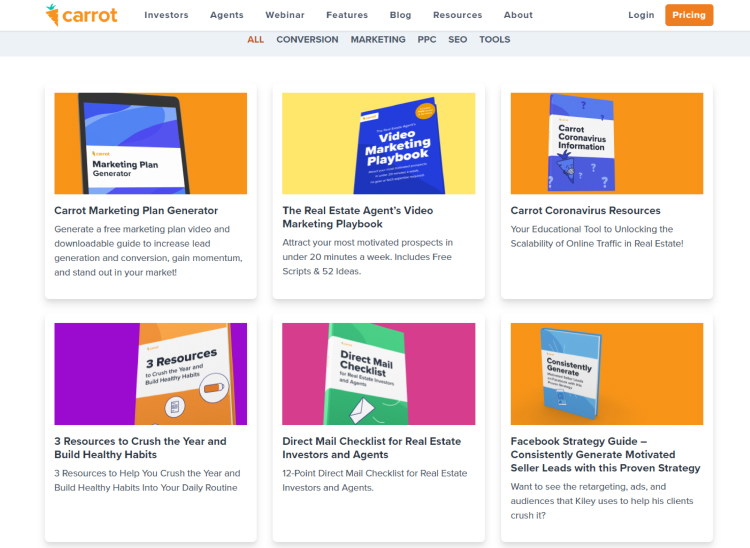Open the Agents menu item
Viewport: 750px width, 548px height.
coord(227,15)
